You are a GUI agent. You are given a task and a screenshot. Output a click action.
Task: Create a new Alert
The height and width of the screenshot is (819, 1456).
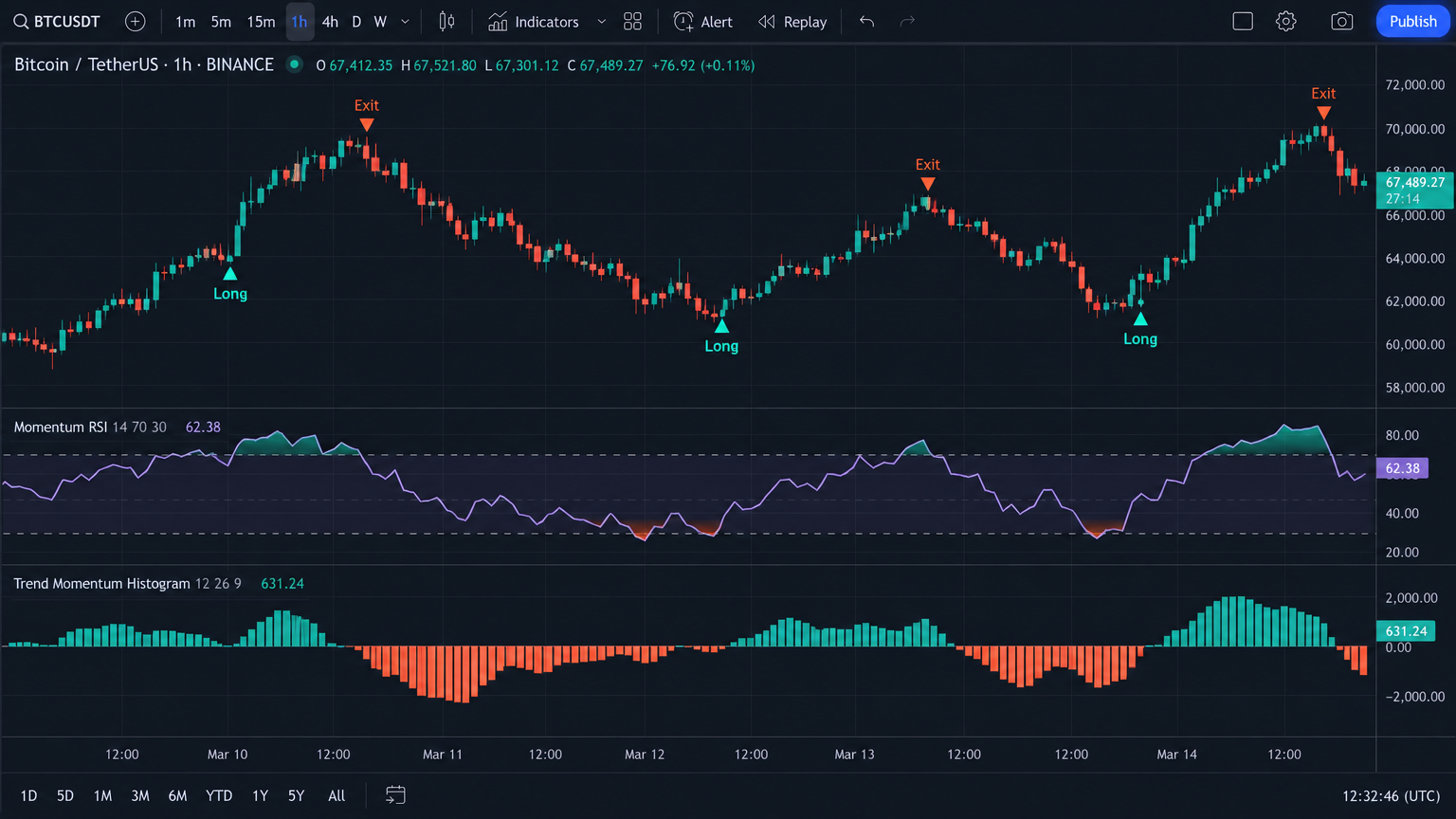[x=702, y=21]
